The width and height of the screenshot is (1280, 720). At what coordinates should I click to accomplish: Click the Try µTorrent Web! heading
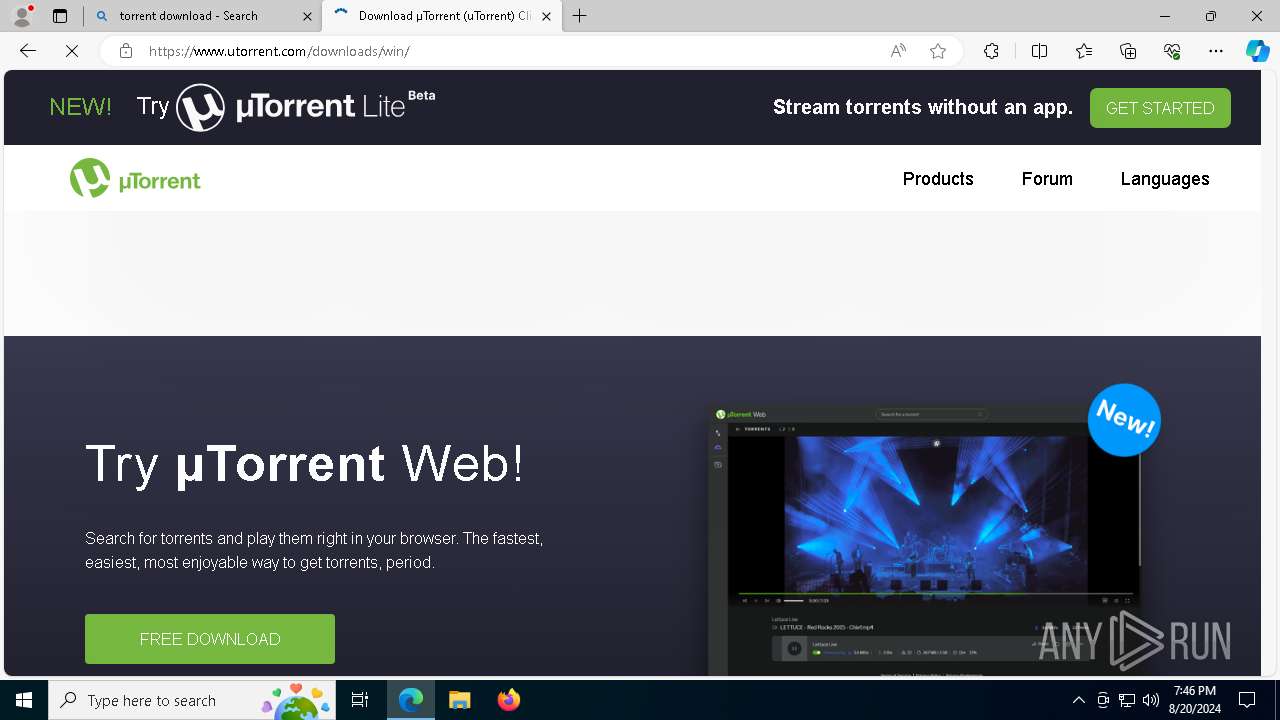click(305, 464)
